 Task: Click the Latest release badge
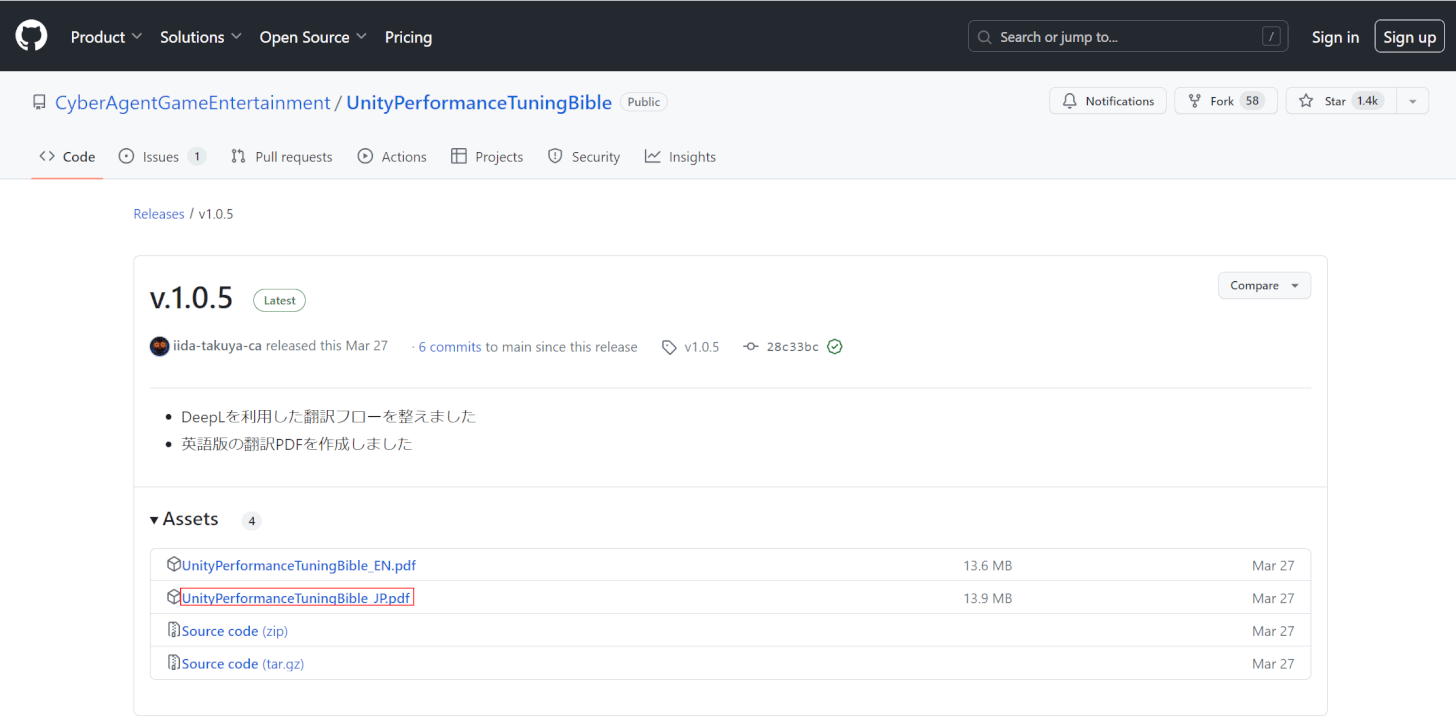click(x=279, y=300)
